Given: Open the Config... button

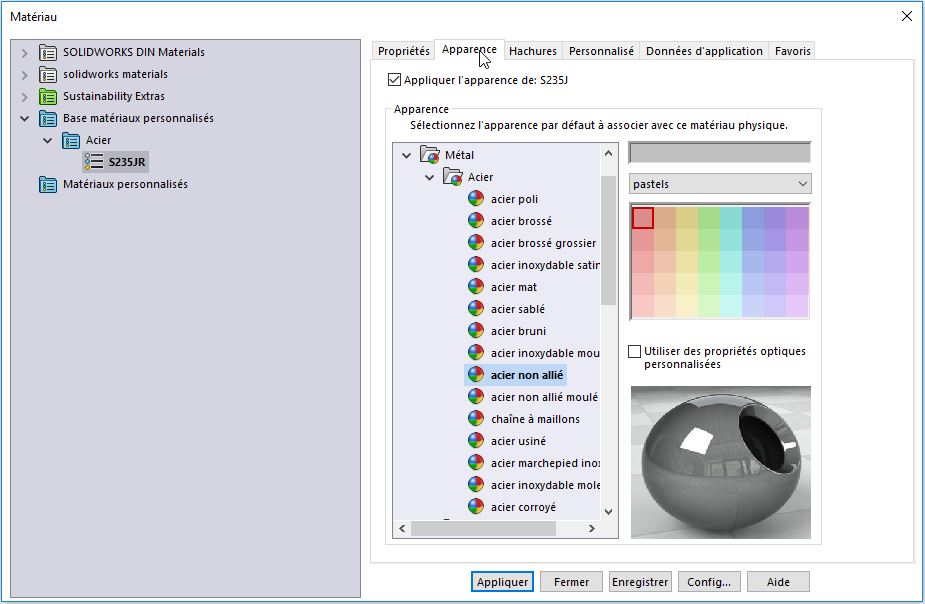Looking at the screenshot, I should pos(709,582).
